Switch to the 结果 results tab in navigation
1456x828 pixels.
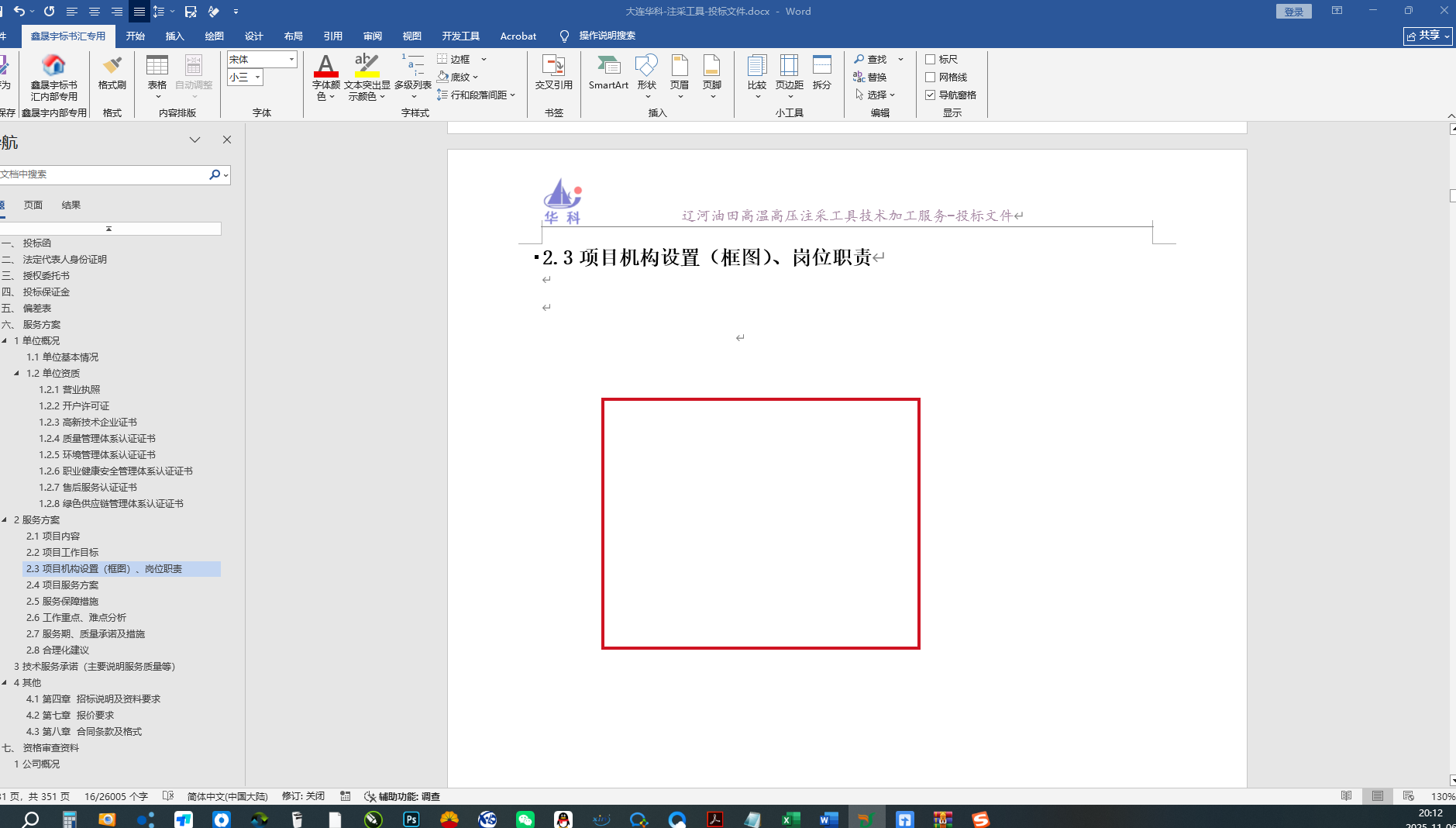(x=71, y=205)
